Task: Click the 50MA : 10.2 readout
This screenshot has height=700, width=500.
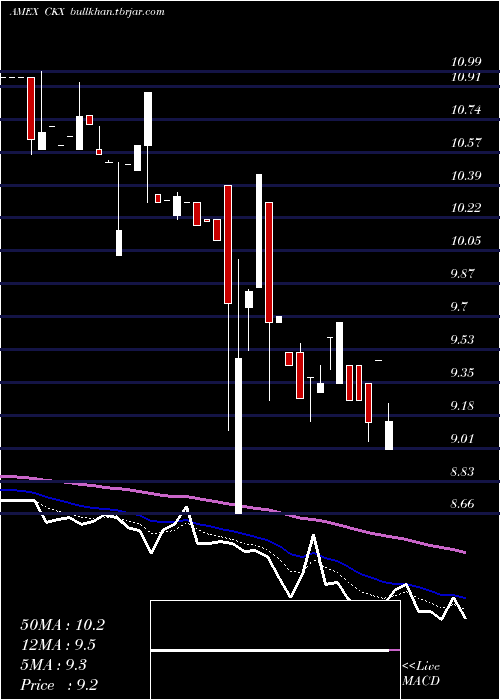Action: click(x=62, y=625)
